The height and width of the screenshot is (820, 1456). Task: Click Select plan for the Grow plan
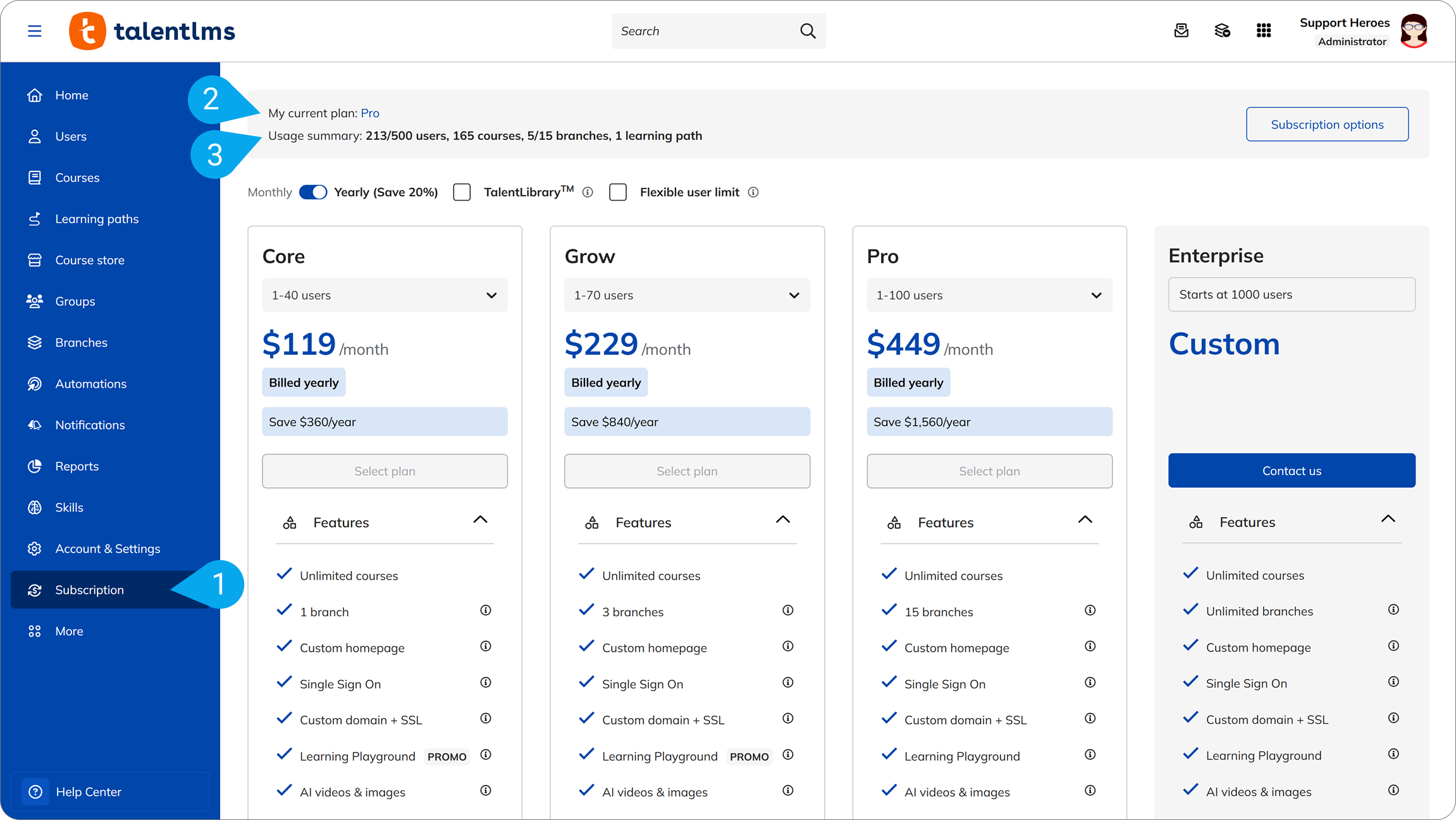[687, 471]
